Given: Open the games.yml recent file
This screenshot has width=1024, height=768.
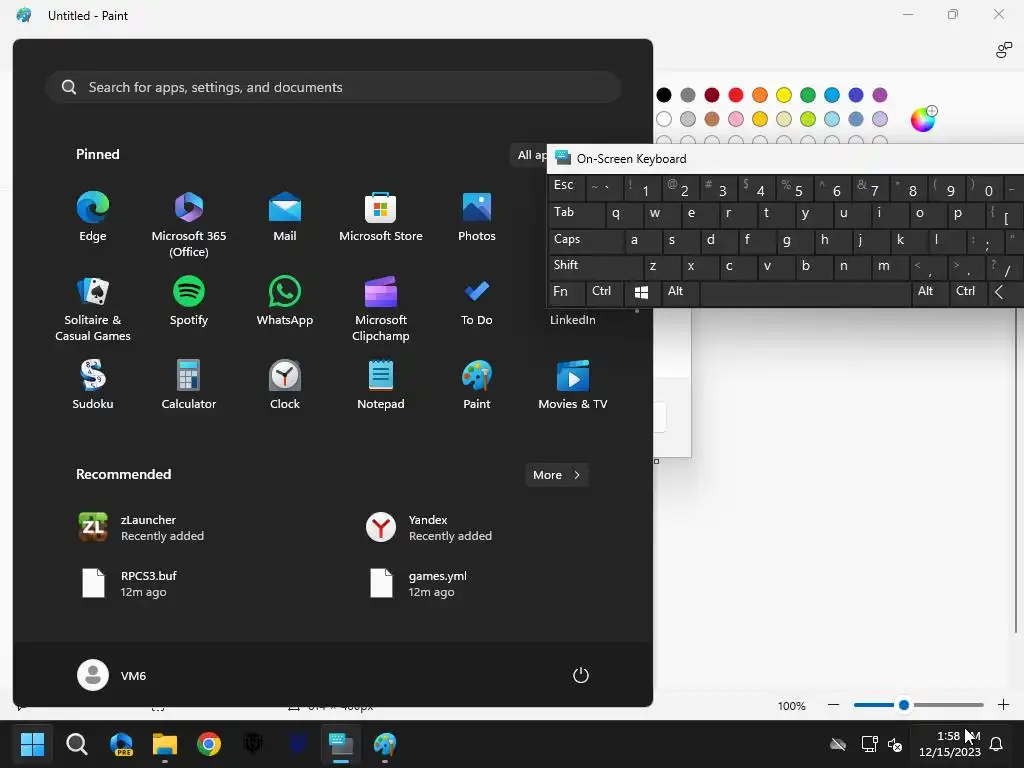Looking at the screenshot, I should [x=418, y=583].
